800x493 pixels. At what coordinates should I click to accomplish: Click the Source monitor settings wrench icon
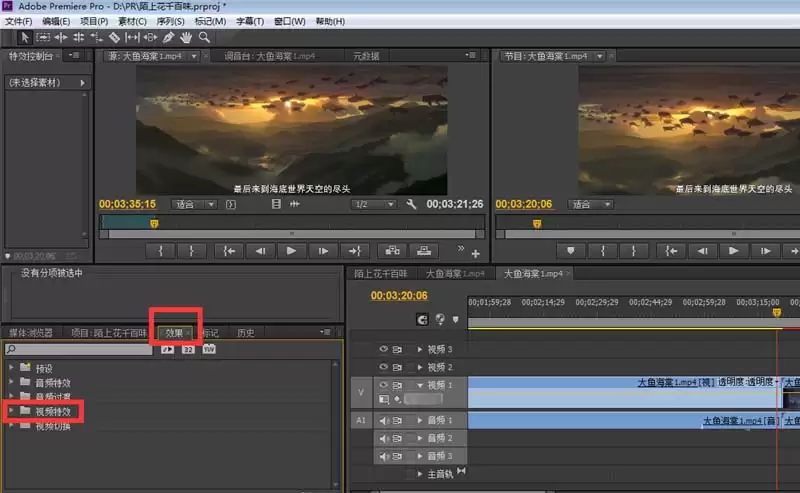[x=410, y=204]
